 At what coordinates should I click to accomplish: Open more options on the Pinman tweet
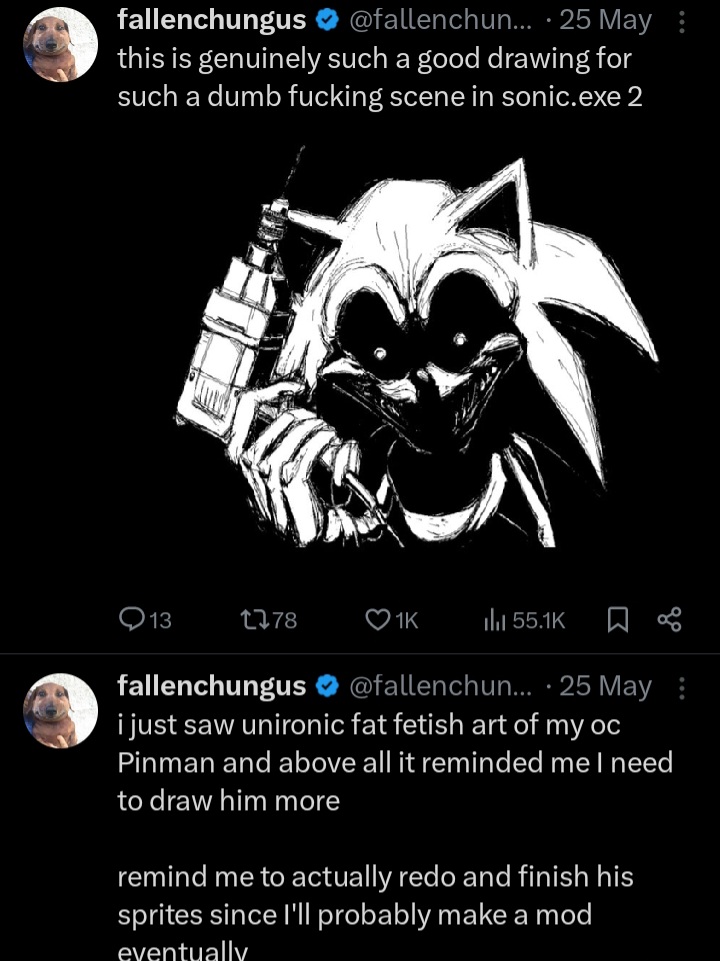683,687
